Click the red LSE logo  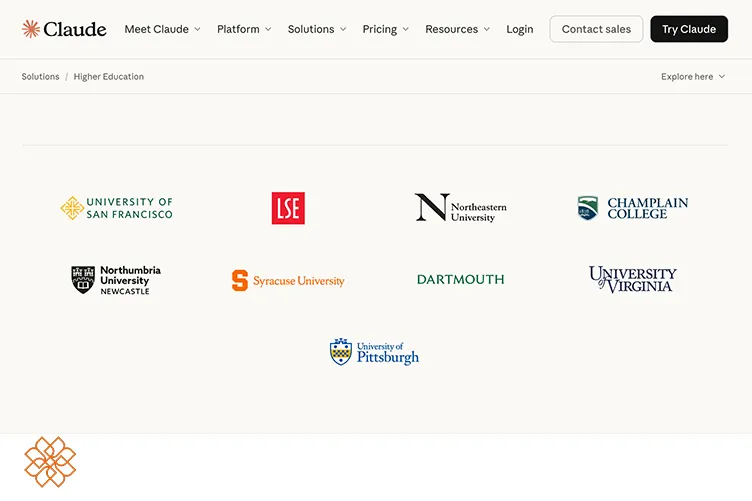click(288, 208)
